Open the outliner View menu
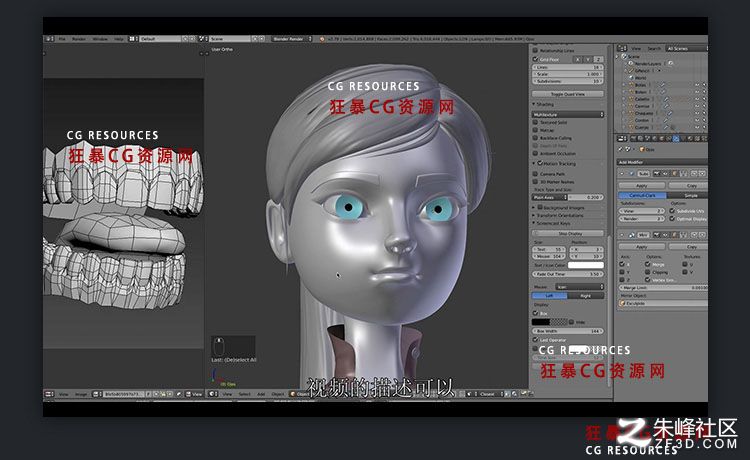 click(636, 48)
